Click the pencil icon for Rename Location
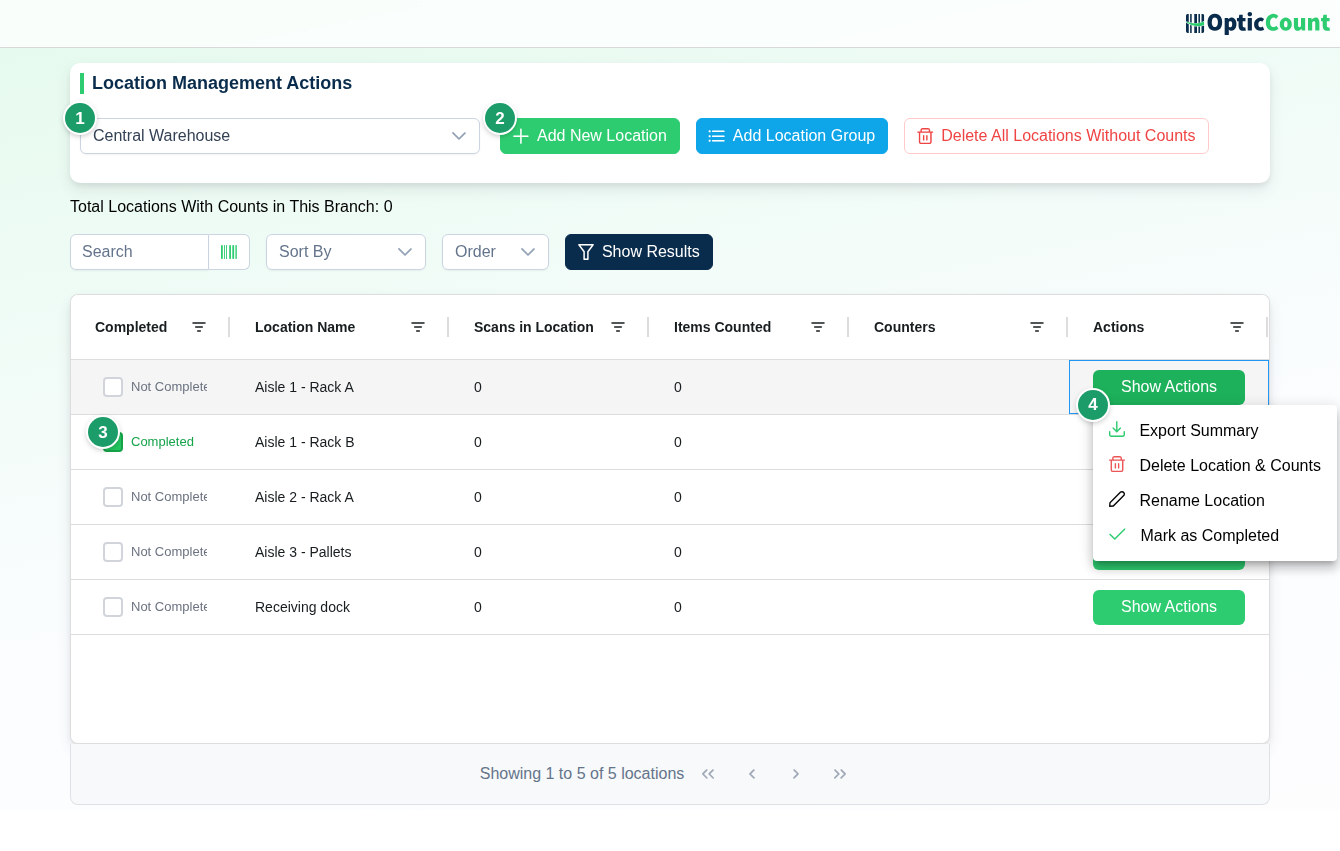This screenshot has height=851, width=1340. (1117, 500)
